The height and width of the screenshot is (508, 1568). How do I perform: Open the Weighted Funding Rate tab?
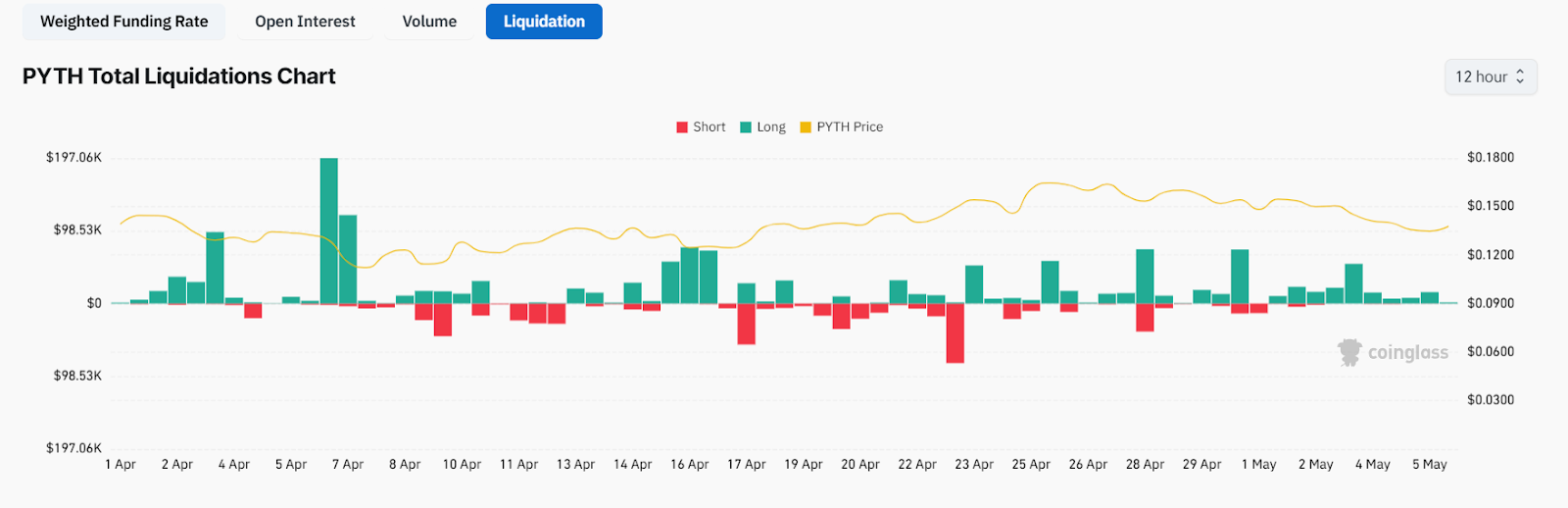[123, 22]
